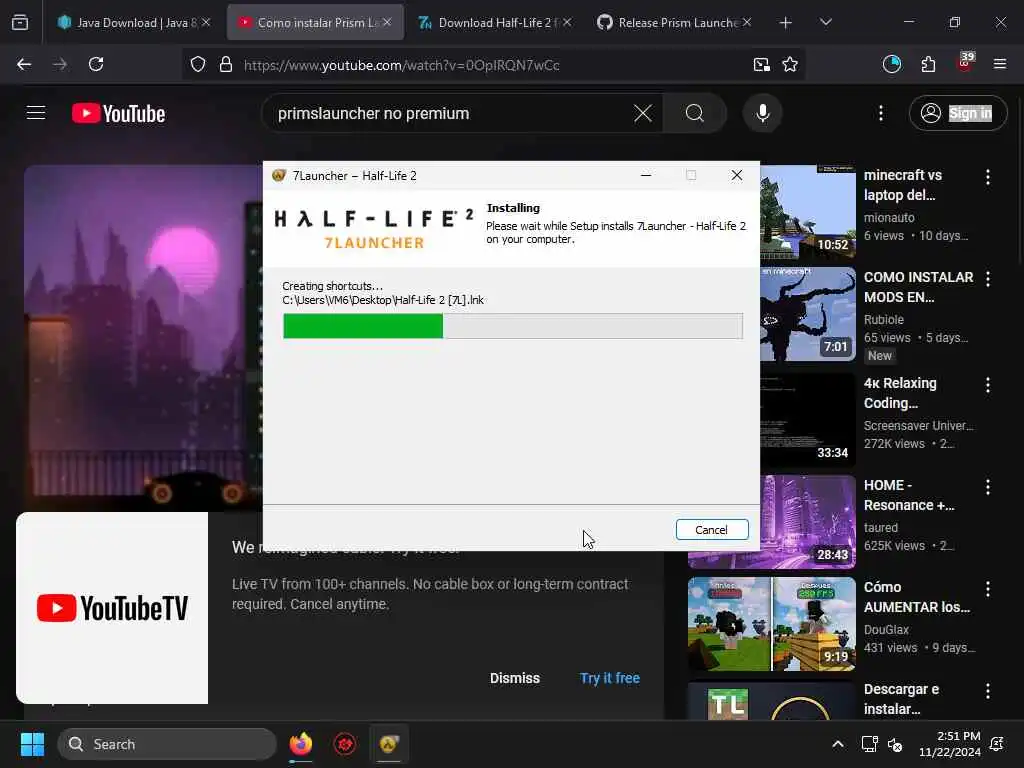The image size is (1024, 768).
Task: Open COMO INSTALAR MODS video title
Action: point(918,287)
